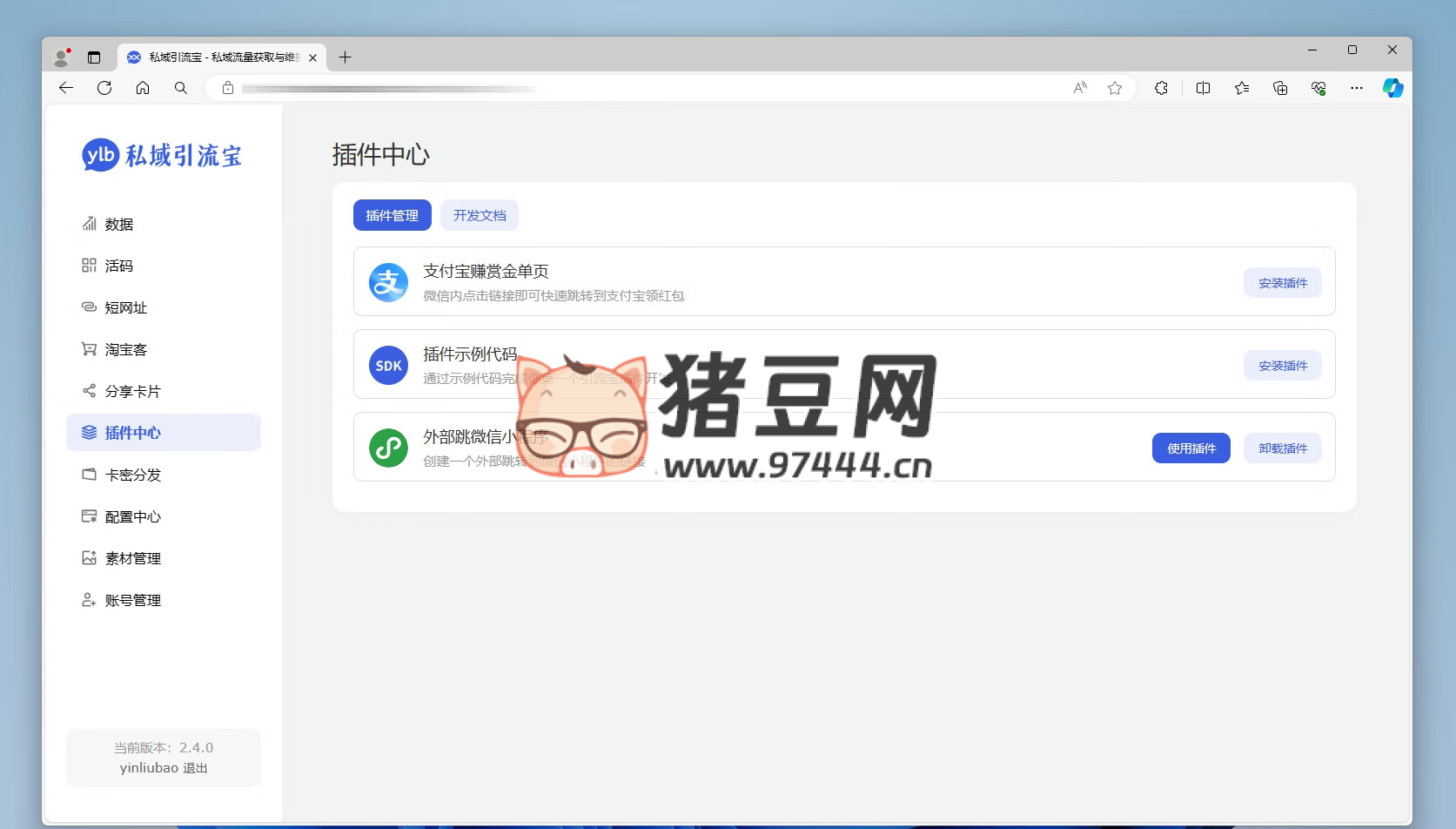Click the 插件示例代码 plugin title

point(470,354)
